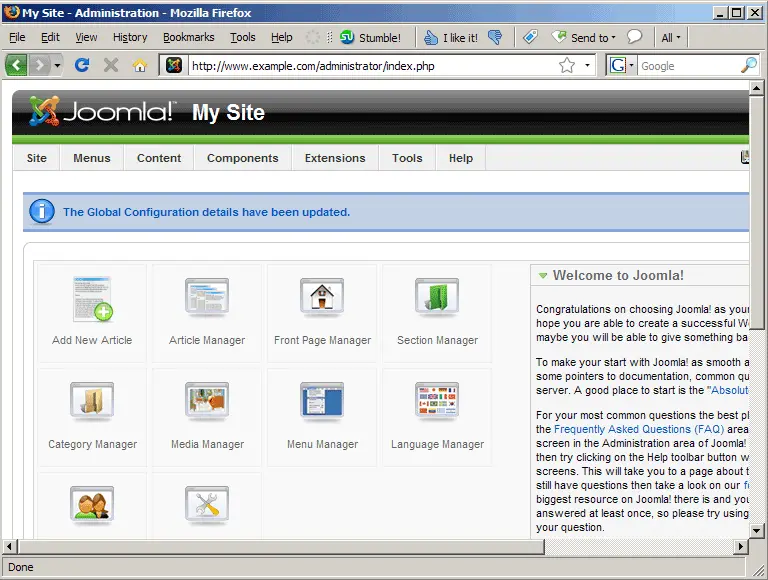The height and width of the screenshot is (580, 768).
Task: Open the Send to dropdown
Action: point(584,38)
